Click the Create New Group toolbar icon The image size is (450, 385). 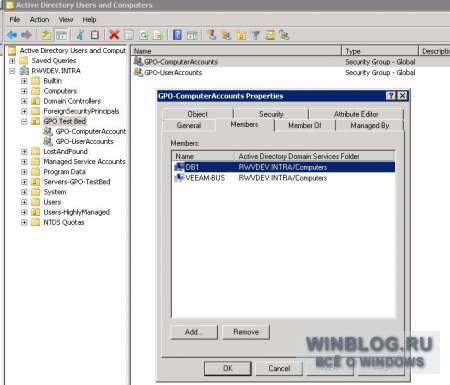tap(226, 35)
